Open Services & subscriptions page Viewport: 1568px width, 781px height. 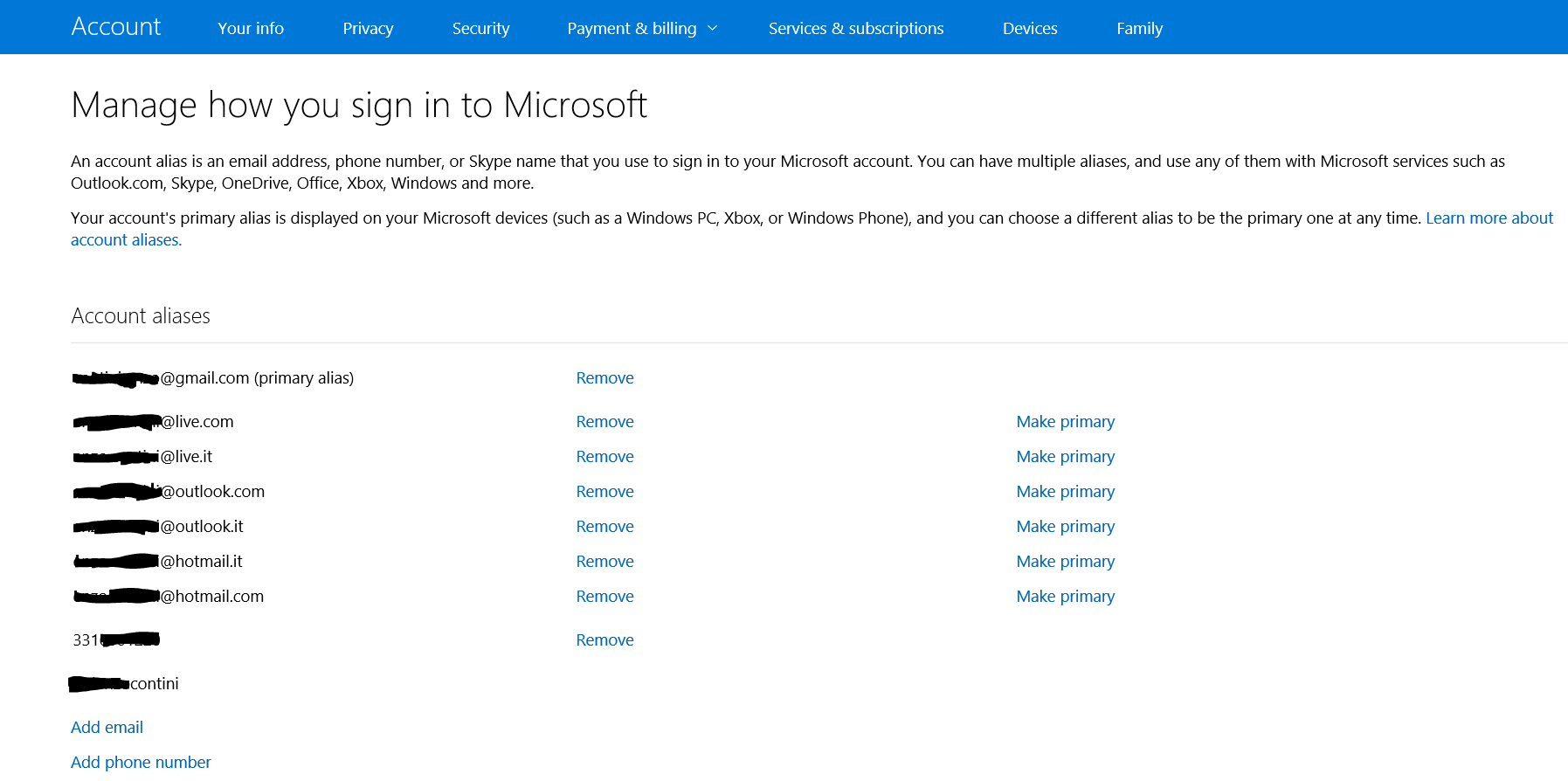[855, 29]
